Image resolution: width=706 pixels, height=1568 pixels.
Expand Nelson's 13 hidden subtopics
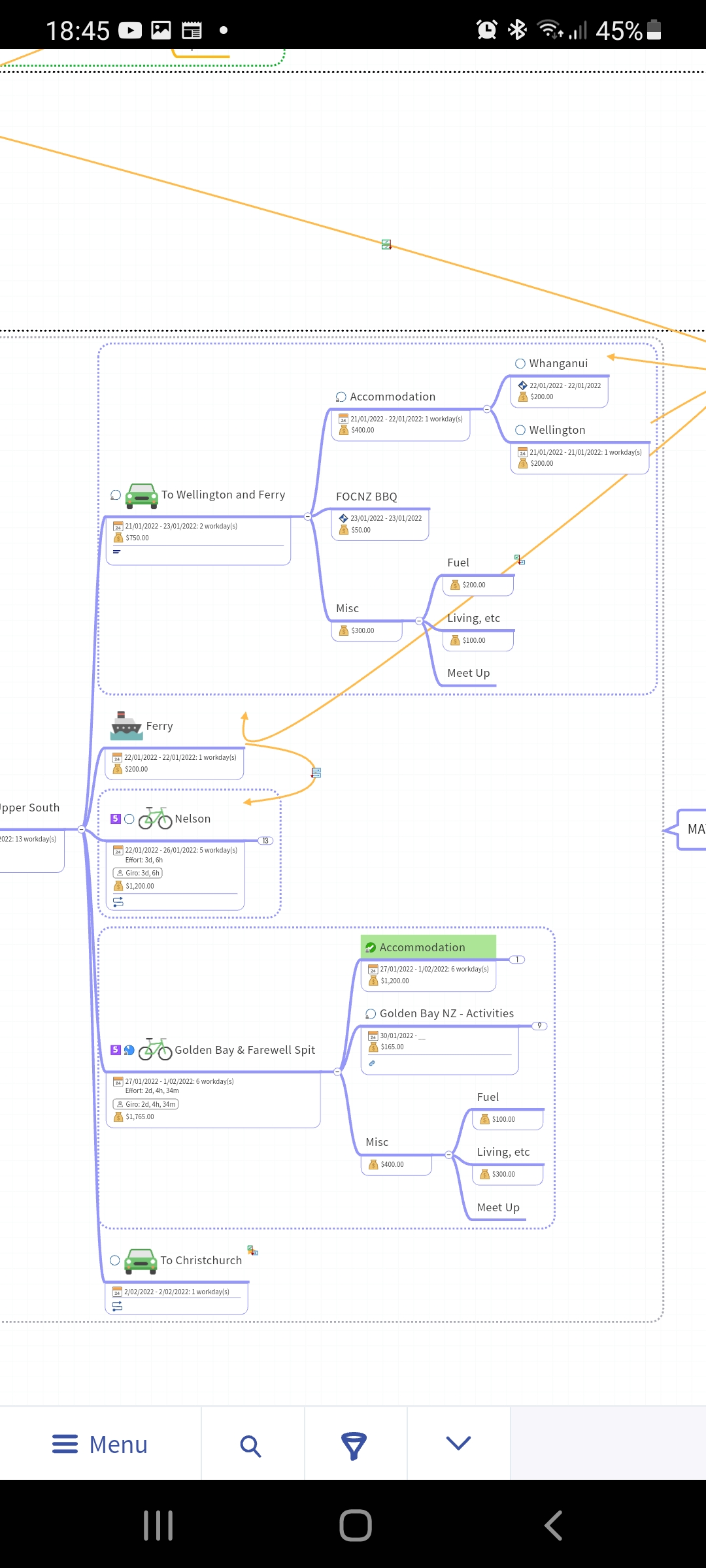(265, 841)
